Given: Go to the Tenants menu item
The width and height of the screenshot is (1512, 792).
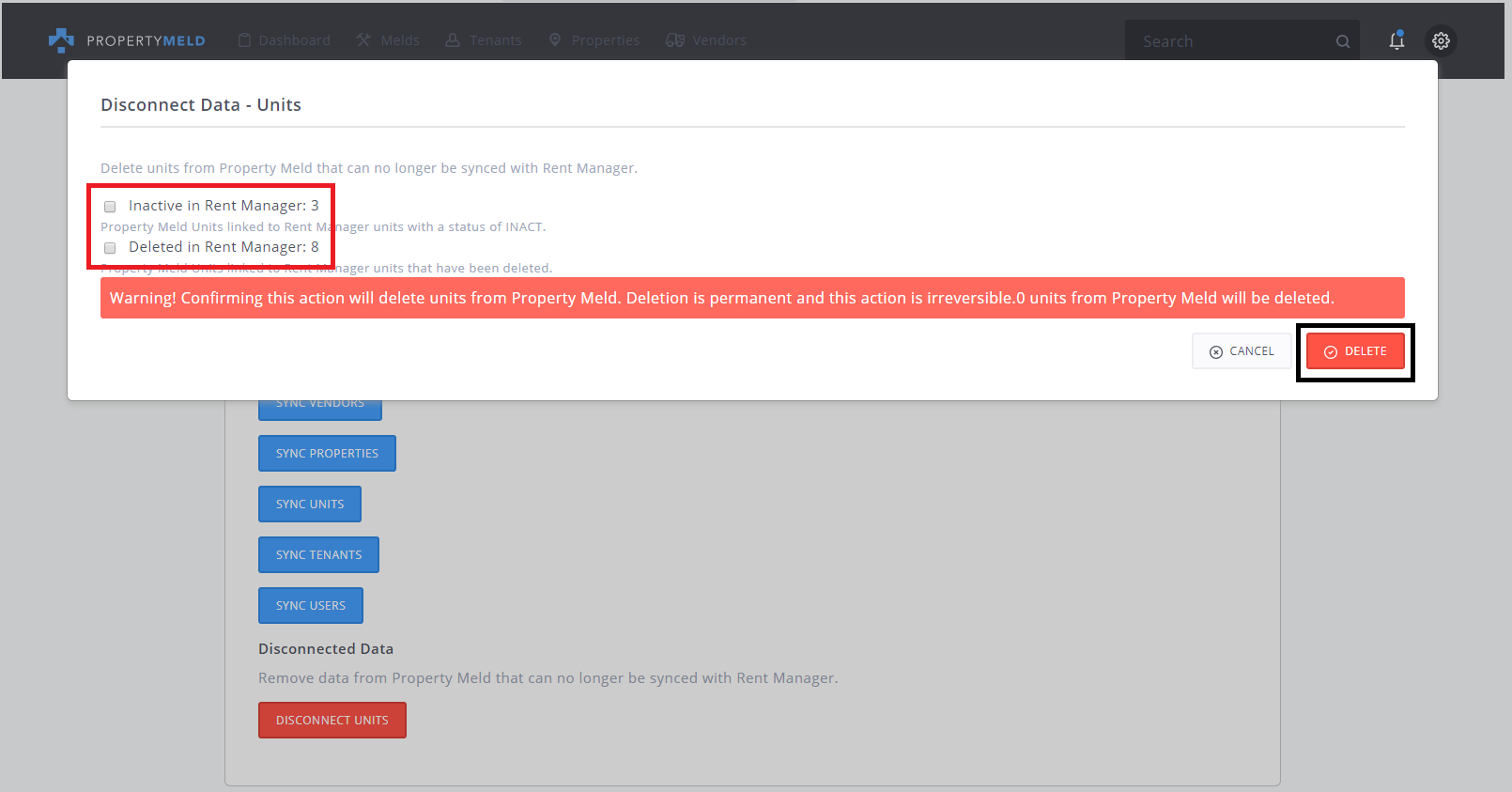Looking at the screenshot, I should point(496,40).
